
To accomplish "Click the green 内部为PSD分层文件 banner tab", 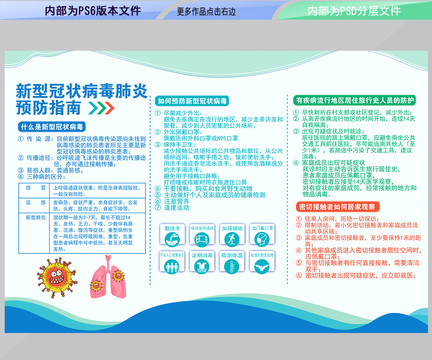I will coord(353,11).
